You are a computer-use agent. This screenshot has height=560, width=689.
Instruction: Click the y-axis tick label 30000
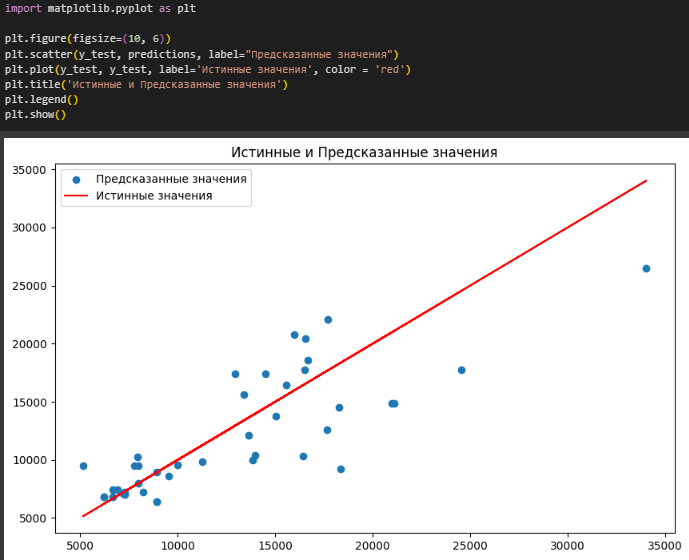click(x=29, y=228)
